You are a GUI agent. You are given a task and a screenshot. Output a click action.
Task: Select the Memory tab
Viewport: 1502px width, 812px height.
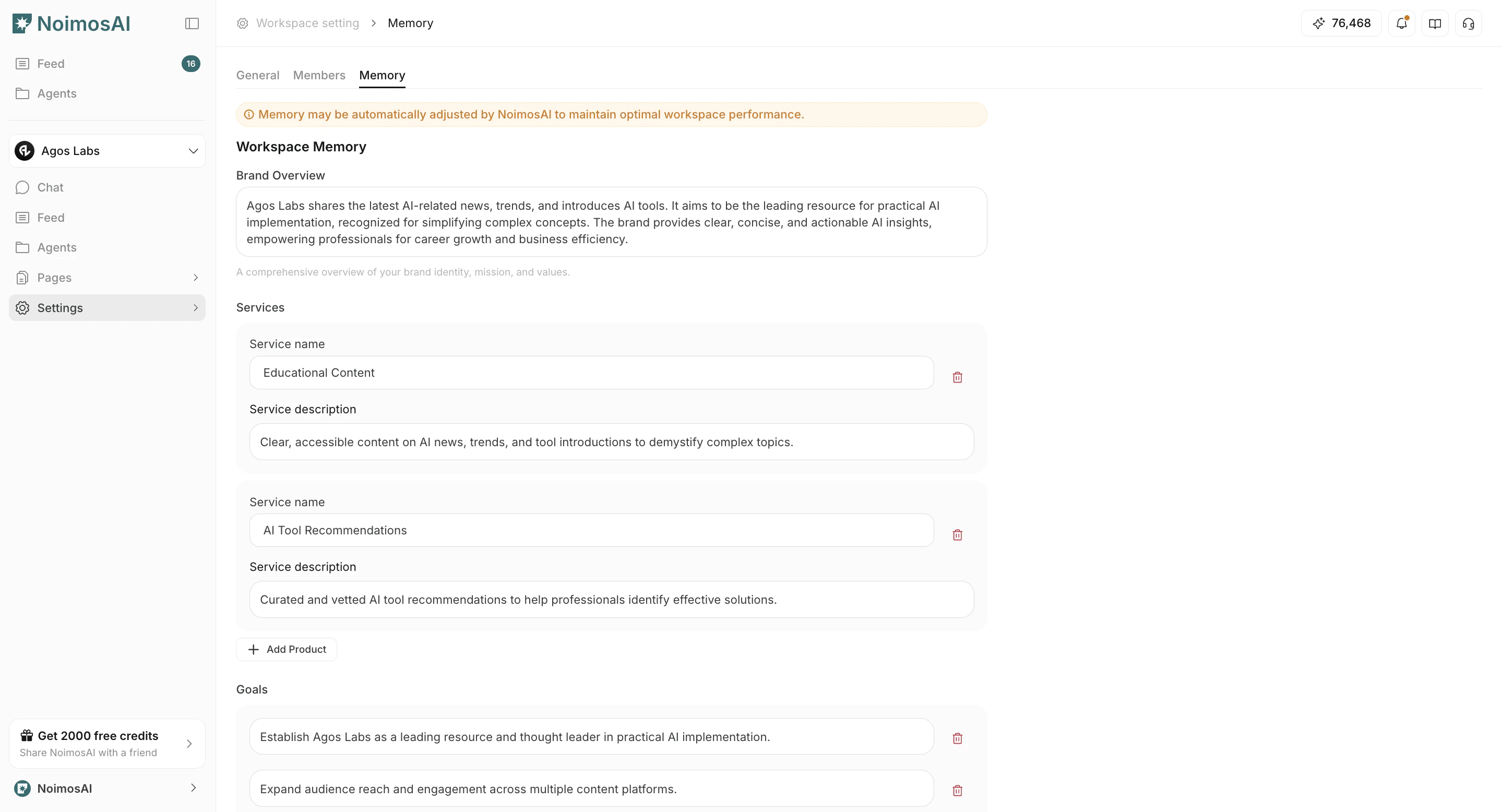(382, 75)
